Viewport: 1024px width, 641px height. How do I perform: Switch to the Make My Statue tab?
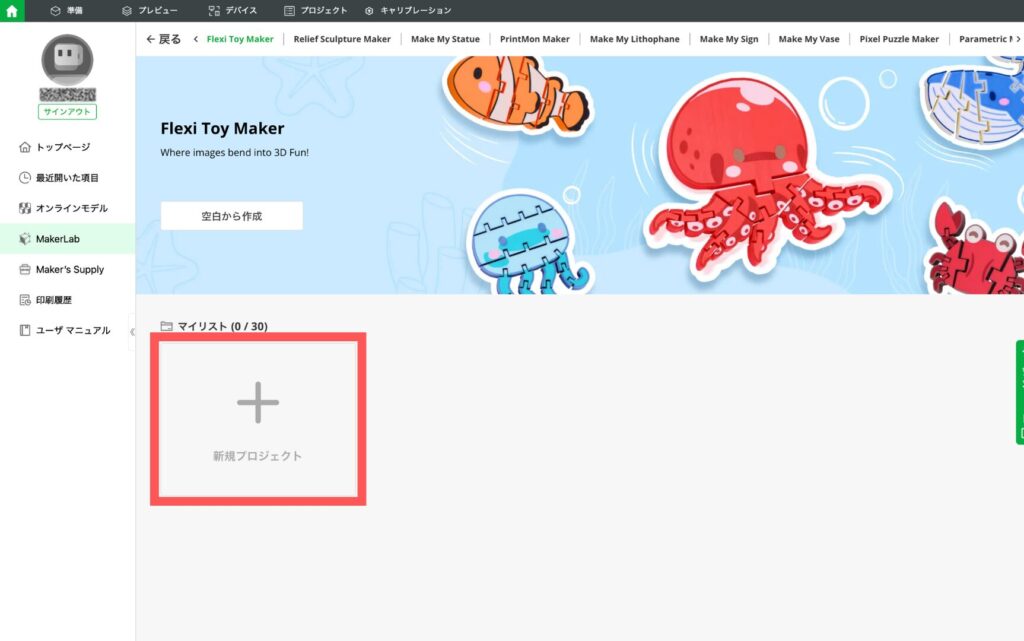pos(445,39)
